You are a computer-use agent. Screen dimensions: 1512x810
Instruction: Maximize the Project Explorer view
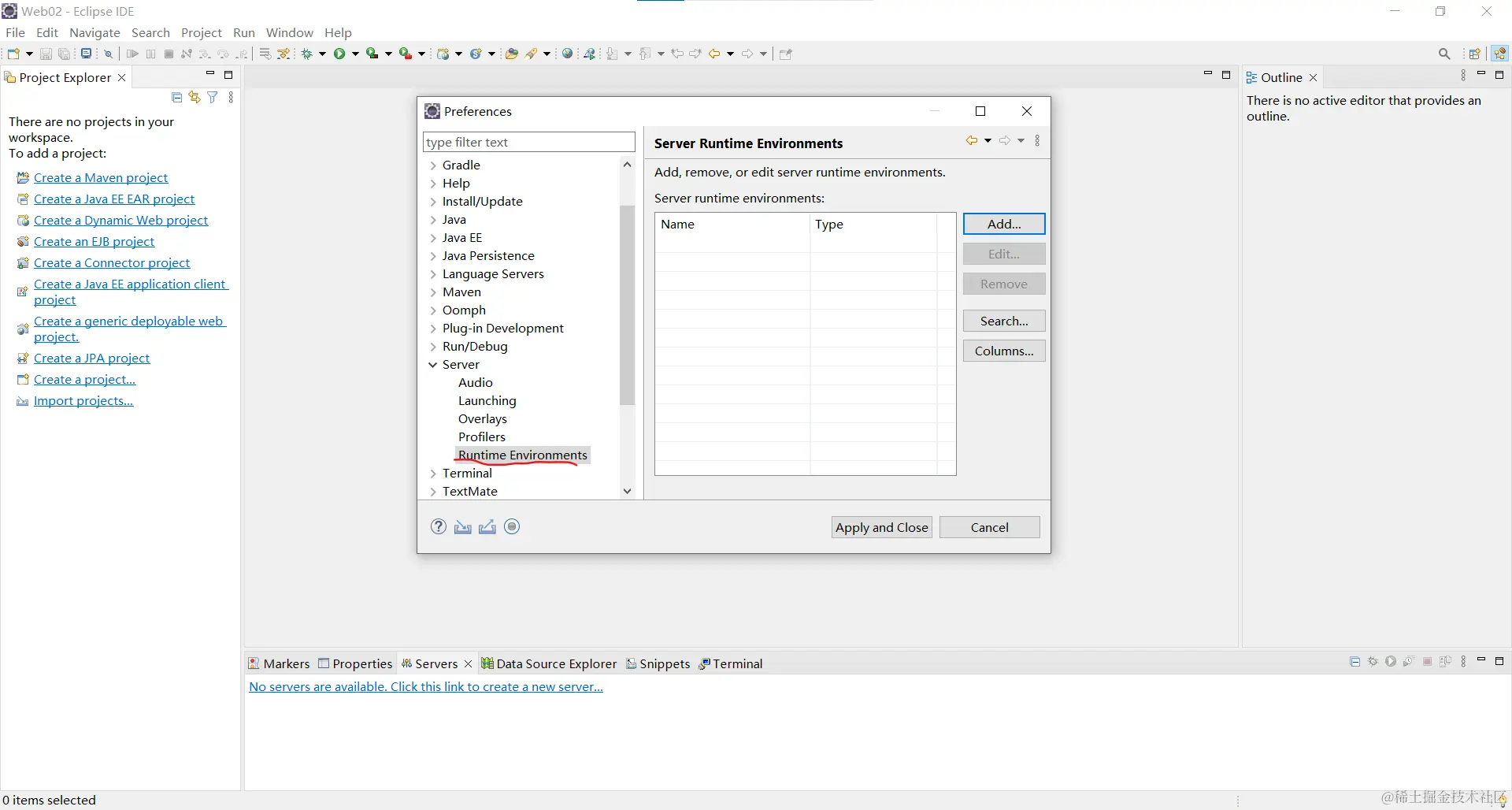(x=228, y=75)
